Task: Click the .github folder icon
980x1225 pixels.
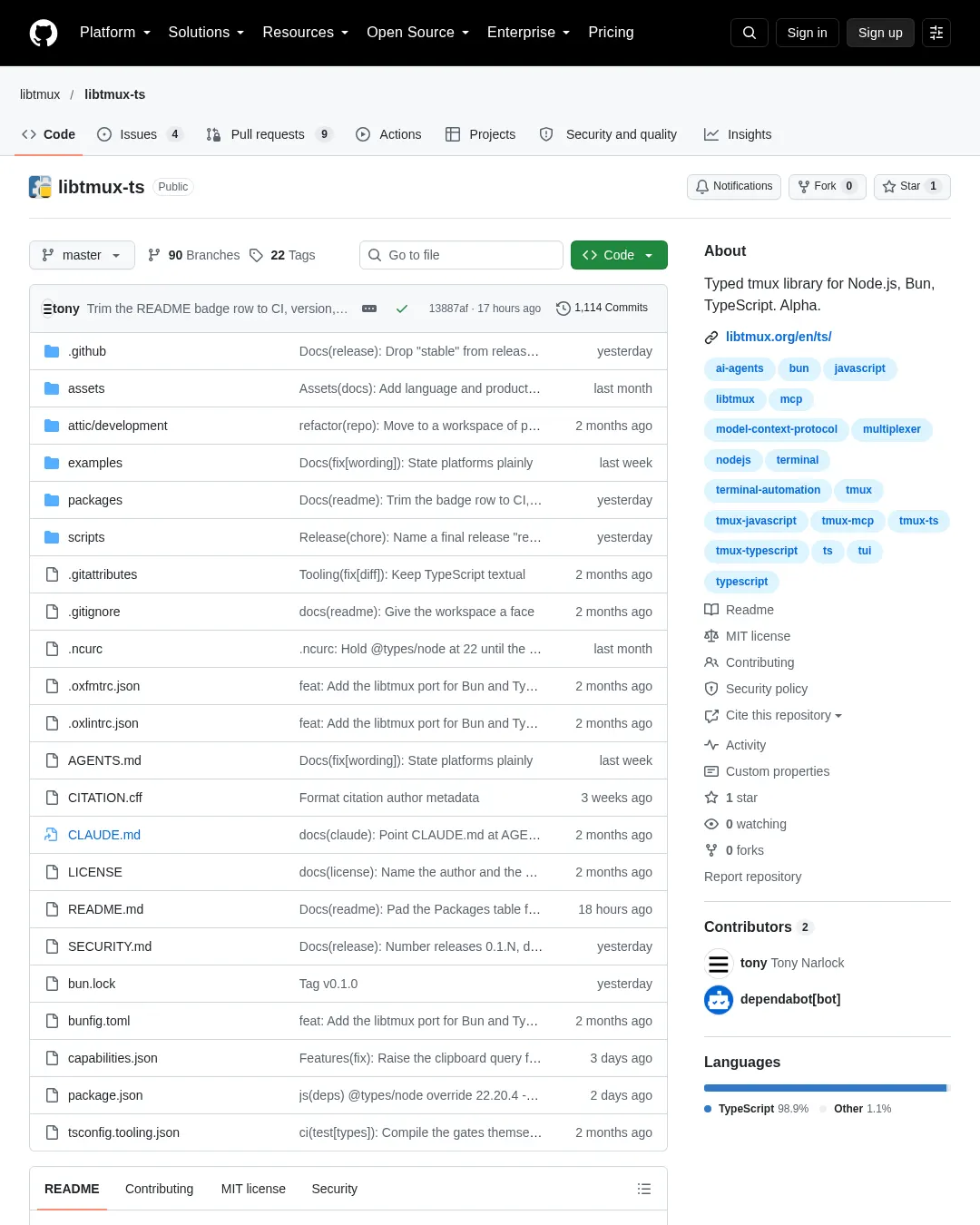Action: point(52,351)
